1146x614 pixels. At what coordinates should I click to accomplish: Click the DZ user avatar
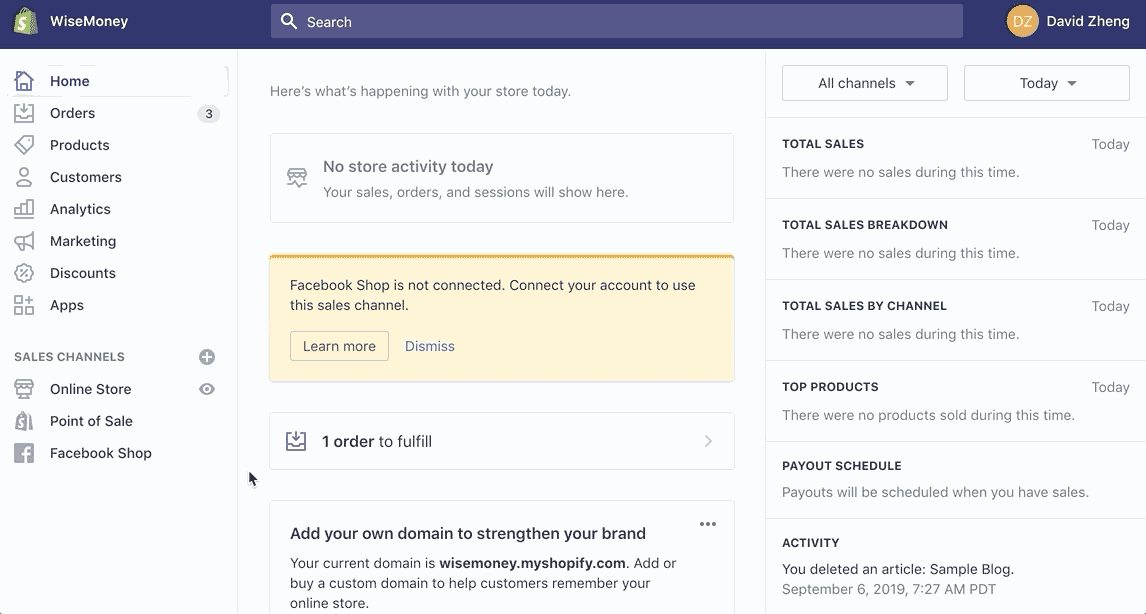[1022, 21]
